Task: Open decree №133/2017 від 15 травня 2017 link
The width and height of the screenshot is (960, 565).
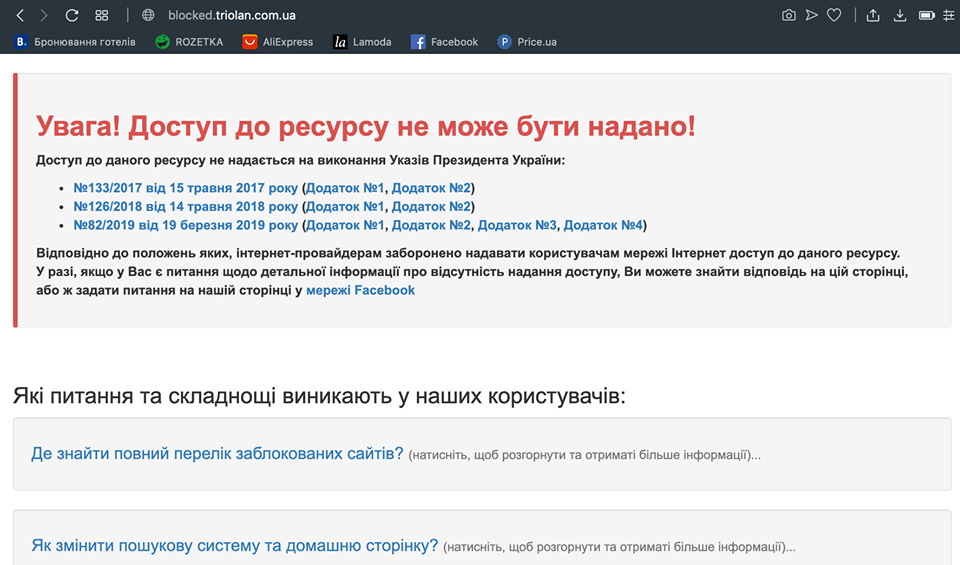Action: click(185, 188)
